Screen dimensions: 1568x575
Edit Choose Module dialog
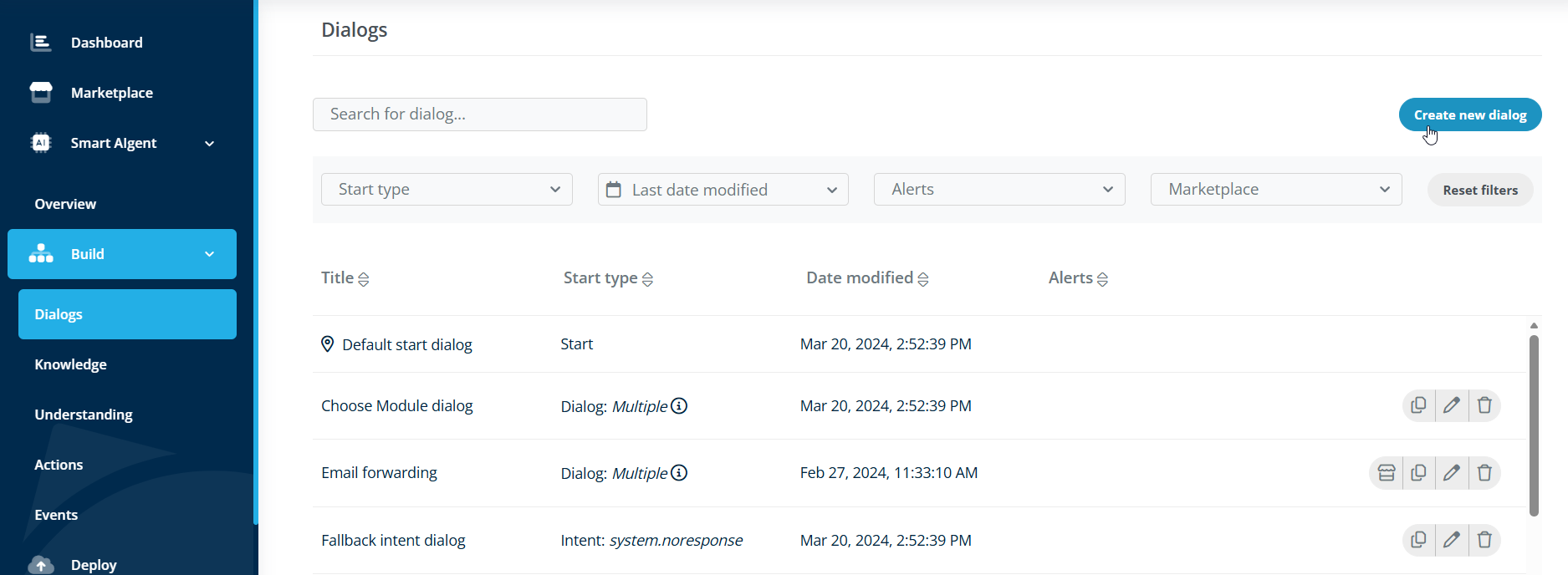[x=1452, y=405]
